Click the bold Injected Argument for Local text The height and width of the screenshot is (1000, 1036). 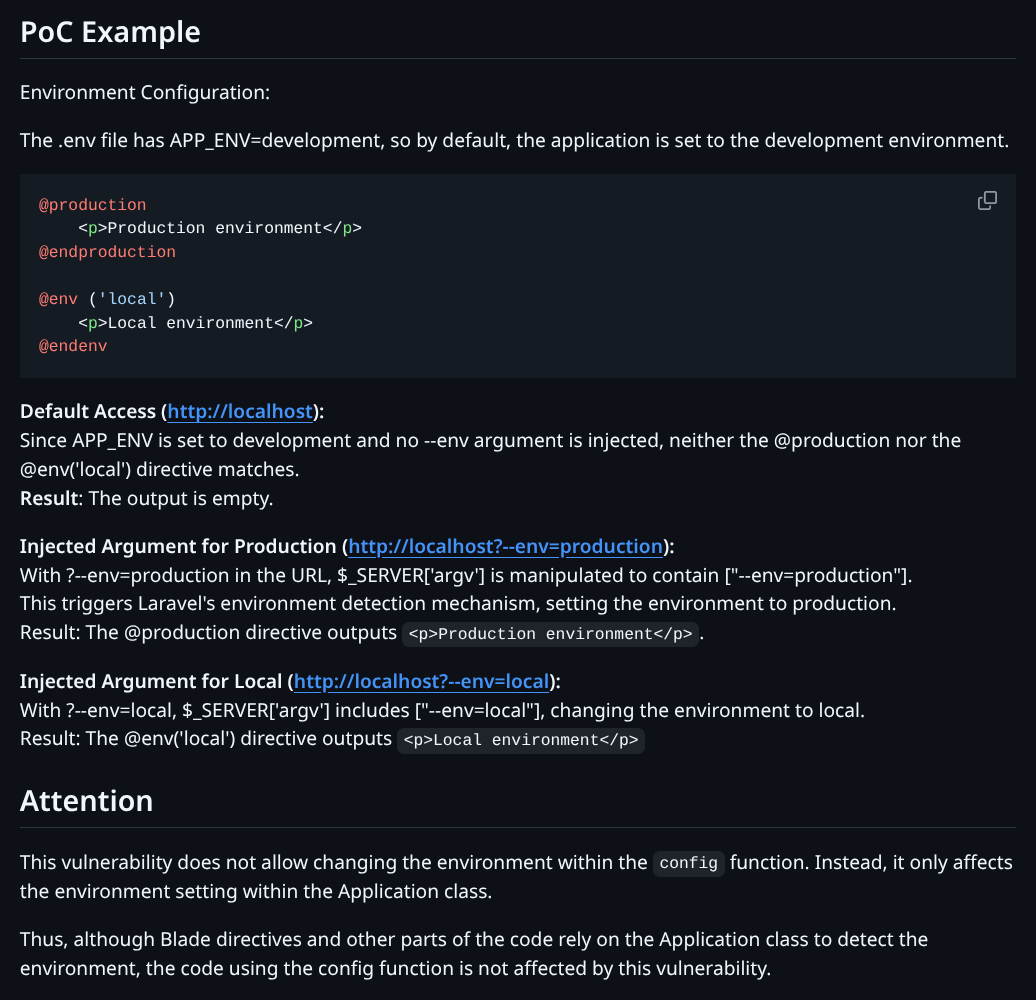point(151,682)
